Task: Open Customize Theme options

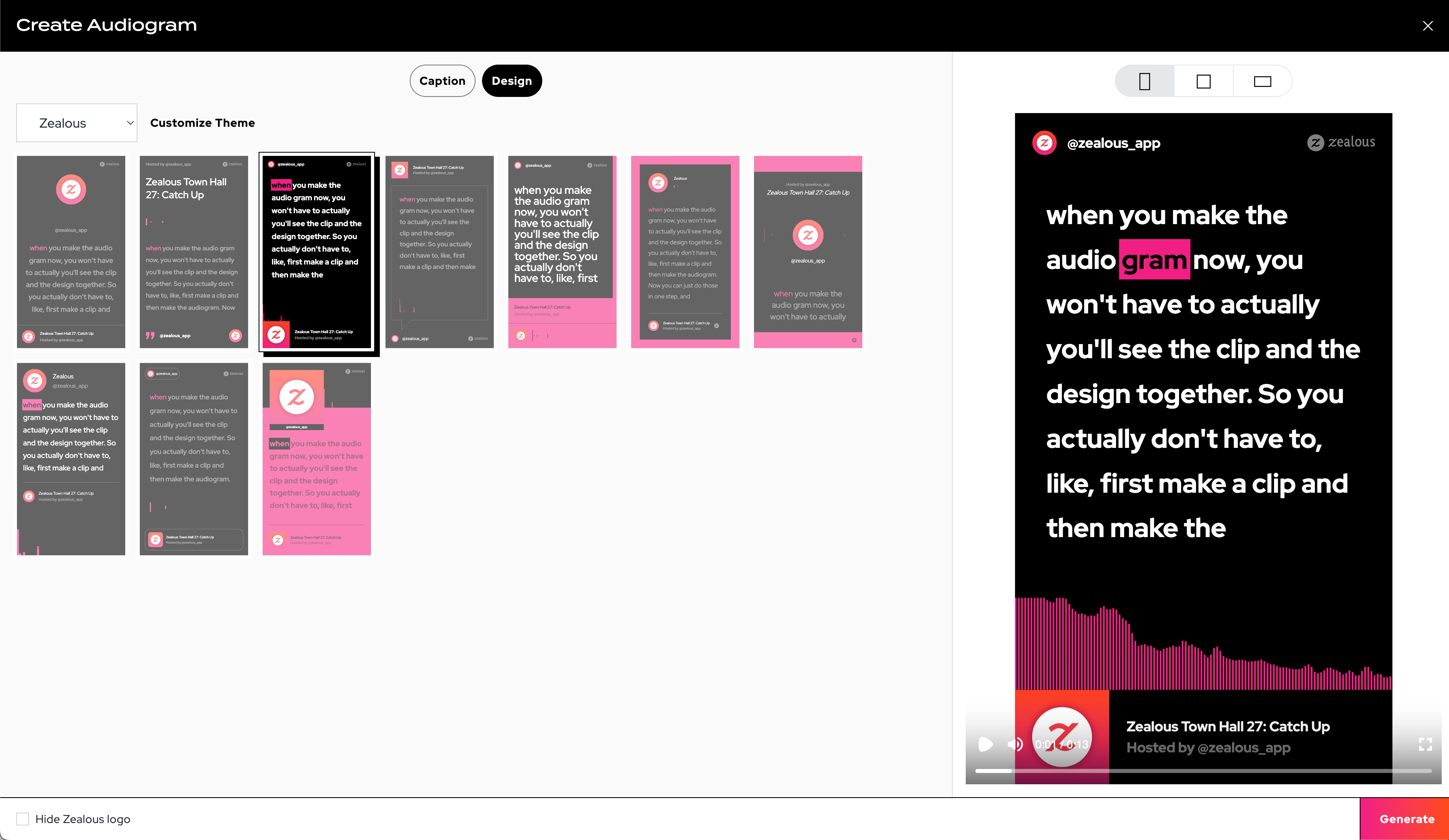Action: (202, 123)
